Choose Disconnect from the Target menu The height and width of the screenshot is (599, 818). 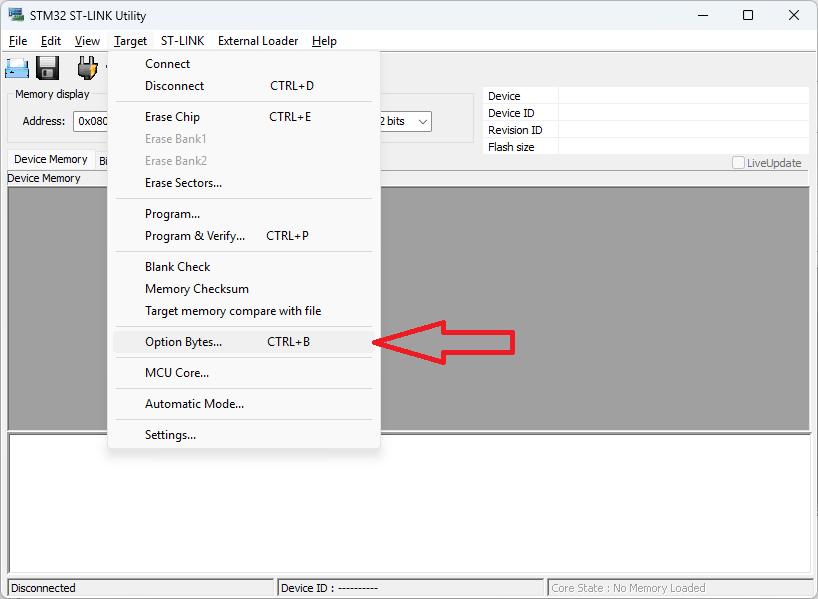tap(244, 86)
